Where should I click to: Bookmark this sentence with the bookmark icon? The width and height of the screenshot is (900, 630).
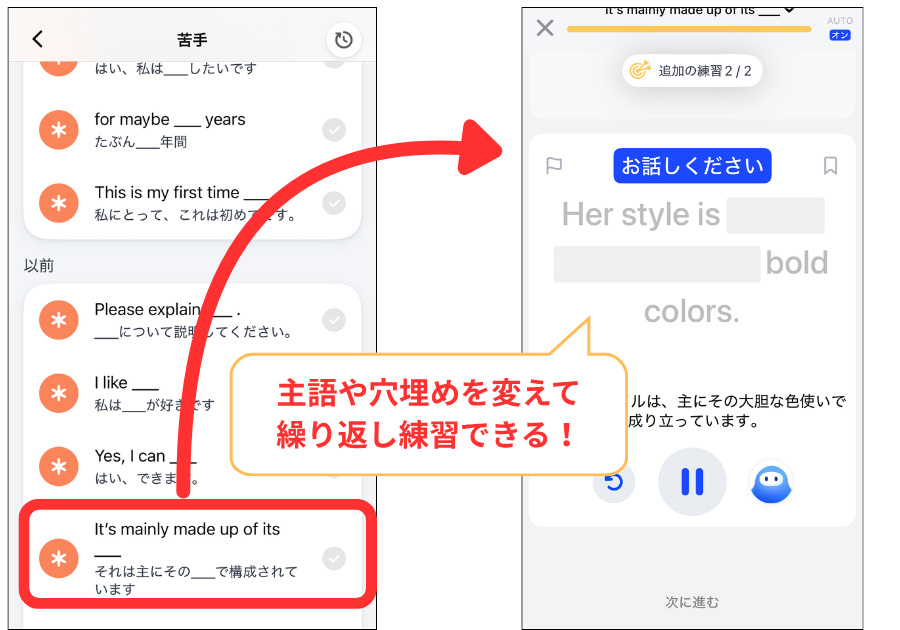coord(830,166)
